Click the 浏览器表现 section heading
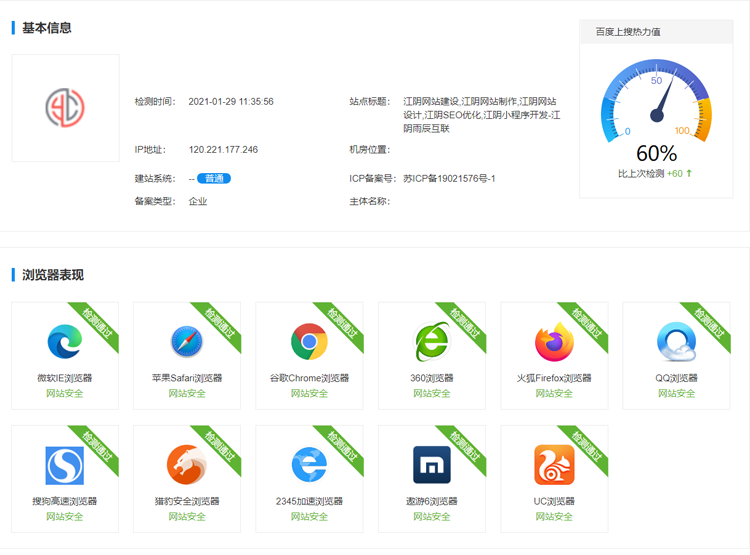This screenshot has height=555, width=750. (x=53, y=275)
